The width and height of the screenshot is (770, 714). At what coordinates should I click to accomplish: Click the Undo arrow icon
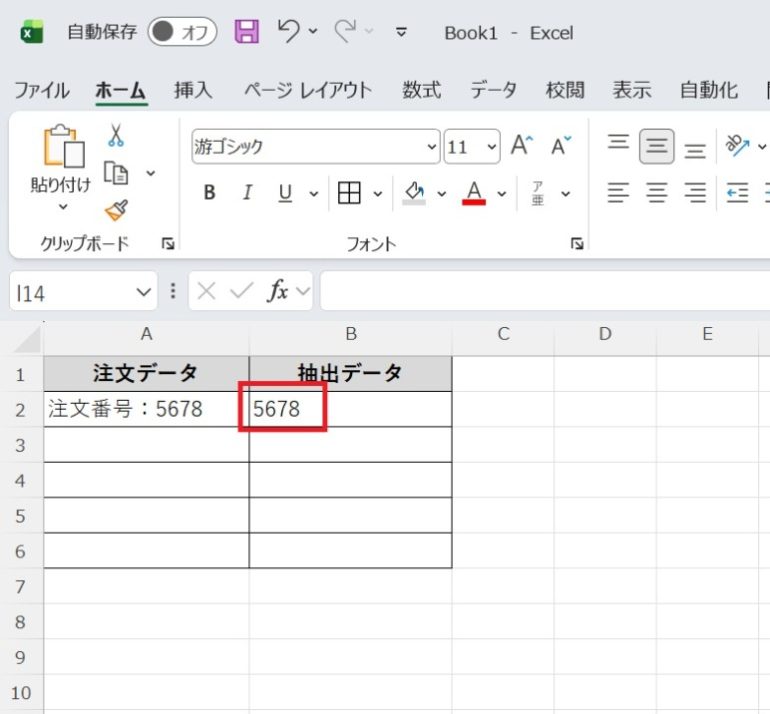[288, 30]
